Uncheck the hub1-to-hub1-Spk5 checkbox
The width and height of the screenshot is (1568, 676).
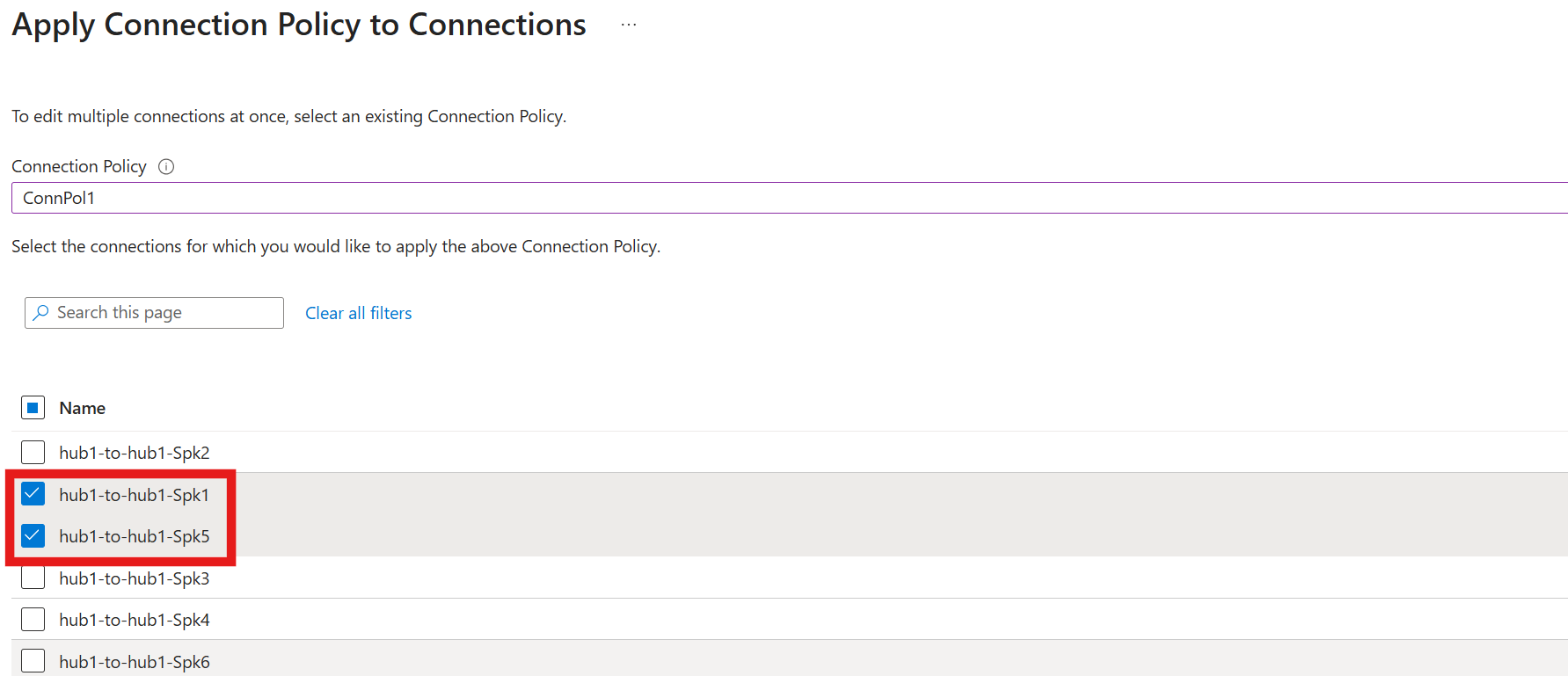click(33, 535)
